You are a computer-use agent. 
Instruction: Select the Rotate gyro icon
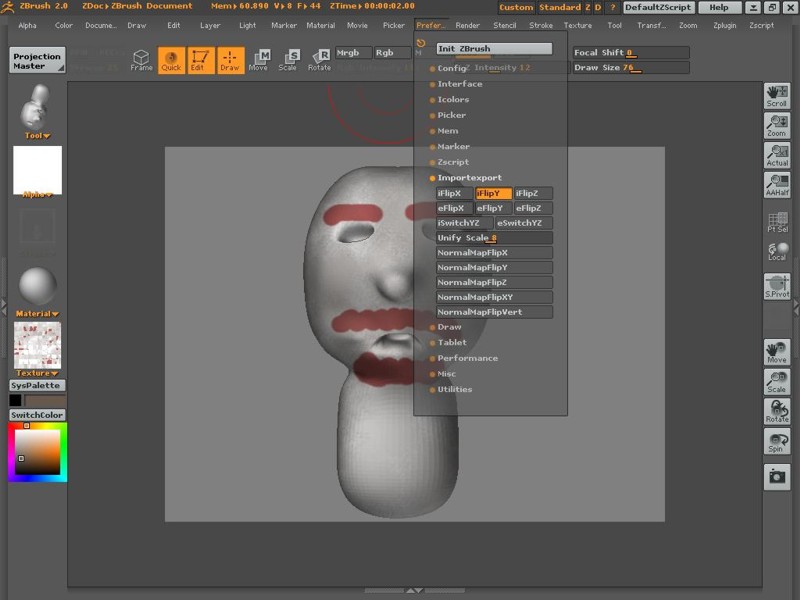319,60
